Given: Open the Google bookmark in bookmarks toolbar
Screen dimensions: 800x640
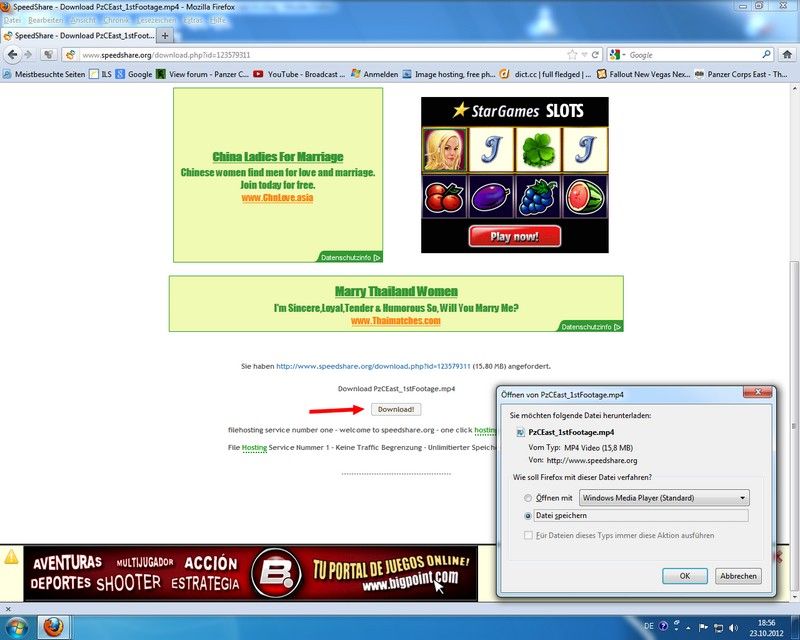Looking at the screenshot, I should point(134,74).
